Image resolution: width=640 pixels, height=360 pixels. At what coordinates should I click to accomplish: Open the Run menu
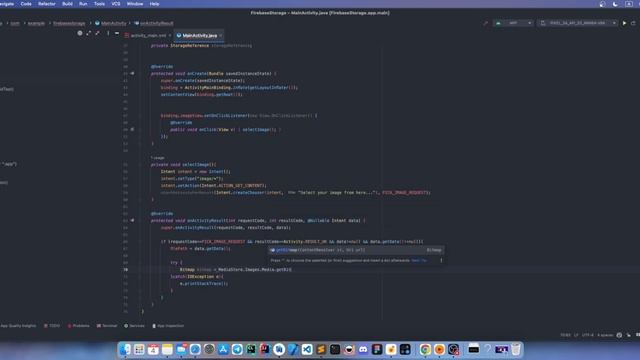click(x=83, y=4)
